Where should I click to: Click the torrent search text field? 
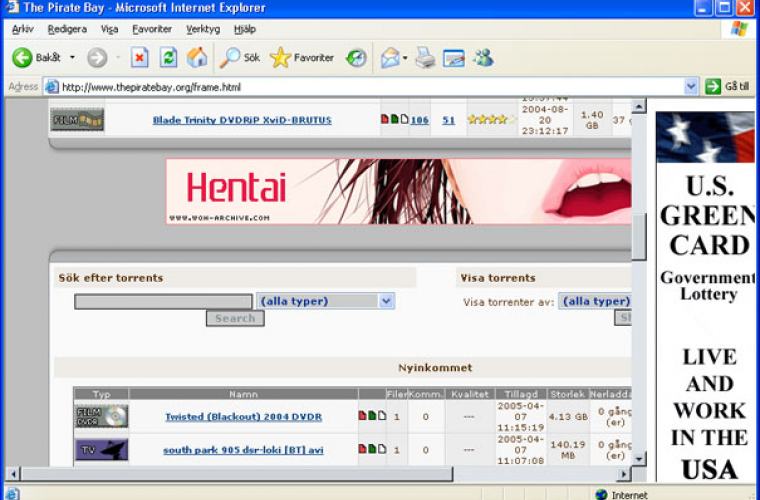(x=163, y=301)
